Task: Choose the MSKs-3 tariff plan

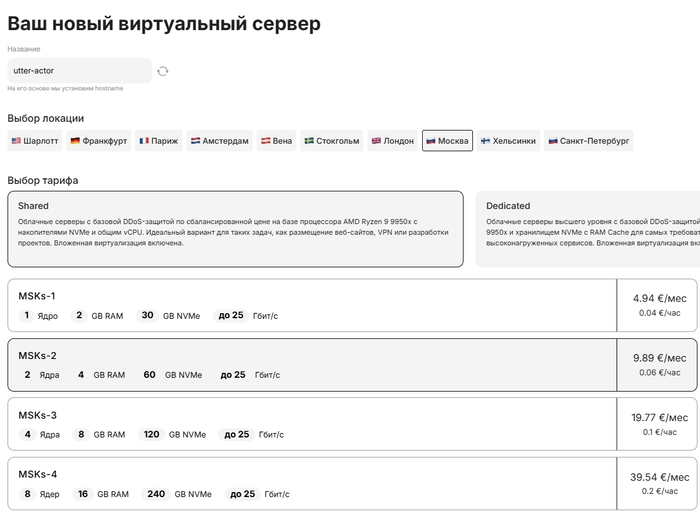Action: point(312,424)
